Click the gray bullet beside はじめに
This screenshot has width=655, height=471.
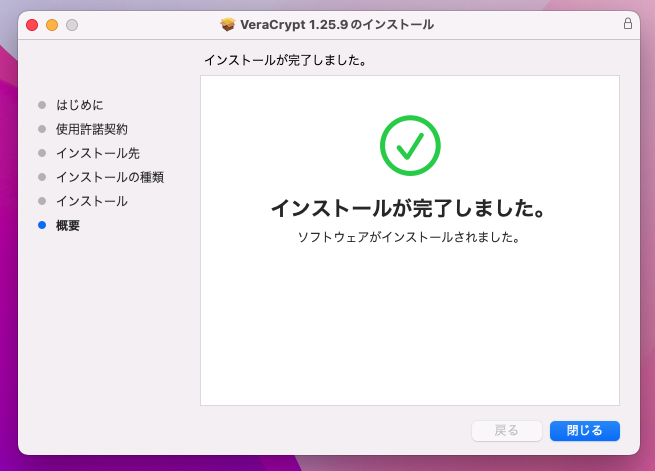[x=41, y=104]
